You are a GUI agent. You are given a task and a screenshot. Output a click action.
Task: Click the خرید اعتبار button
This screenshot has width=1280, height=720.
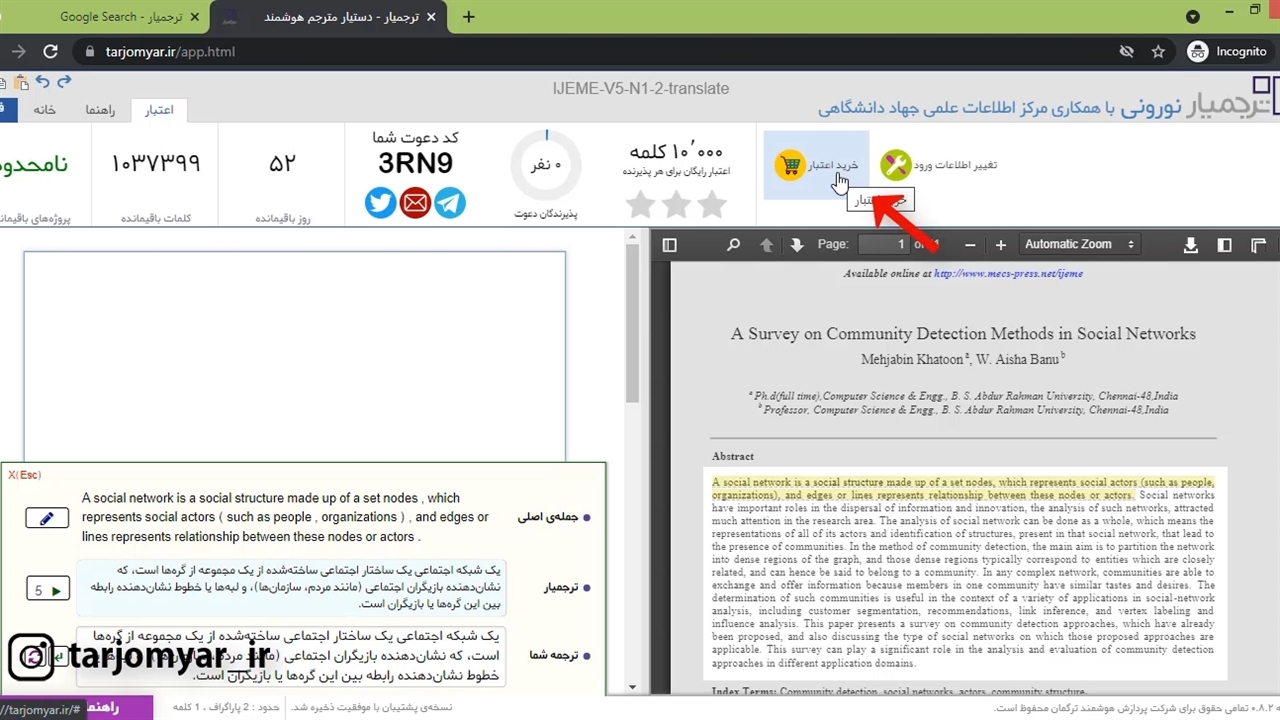click(x=816, y=165)
